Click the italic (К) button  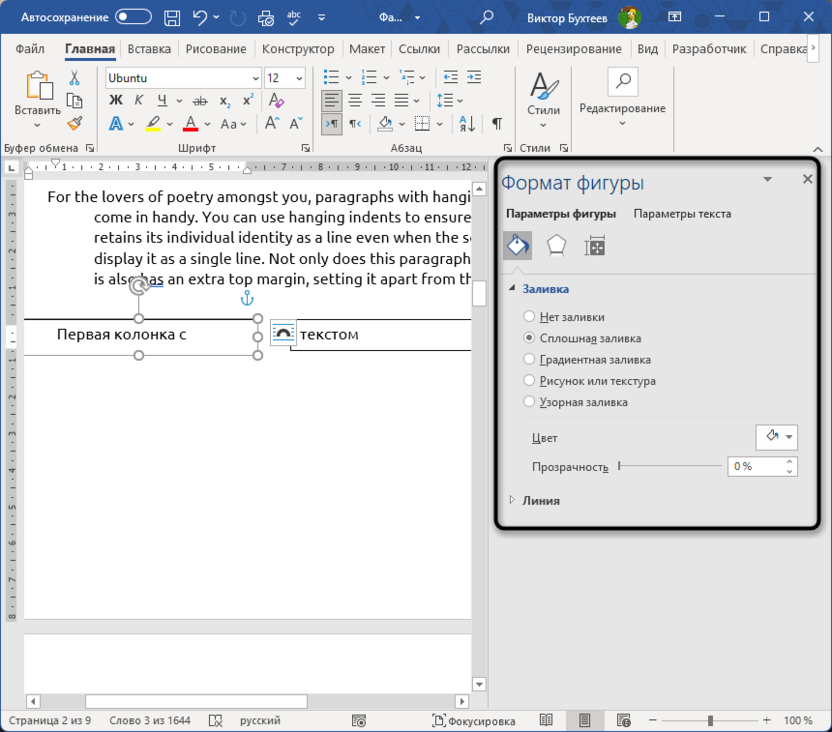139,100
